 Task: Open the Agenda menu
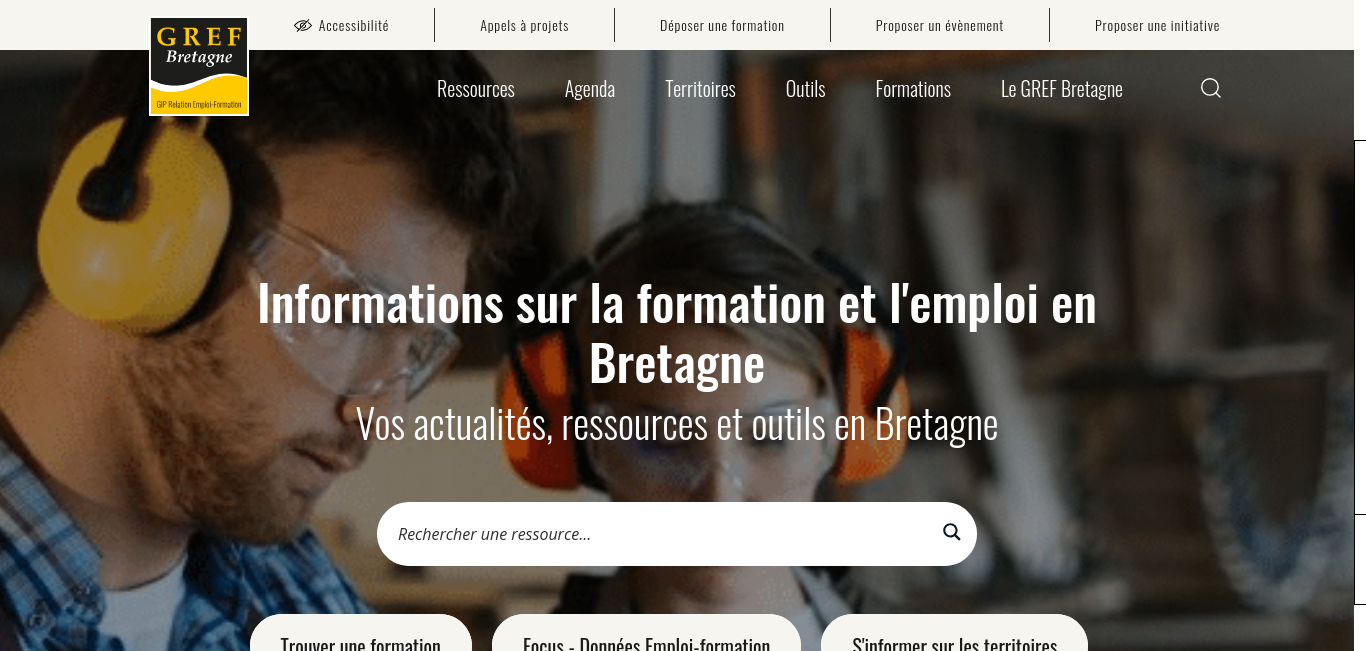(590, 89)
